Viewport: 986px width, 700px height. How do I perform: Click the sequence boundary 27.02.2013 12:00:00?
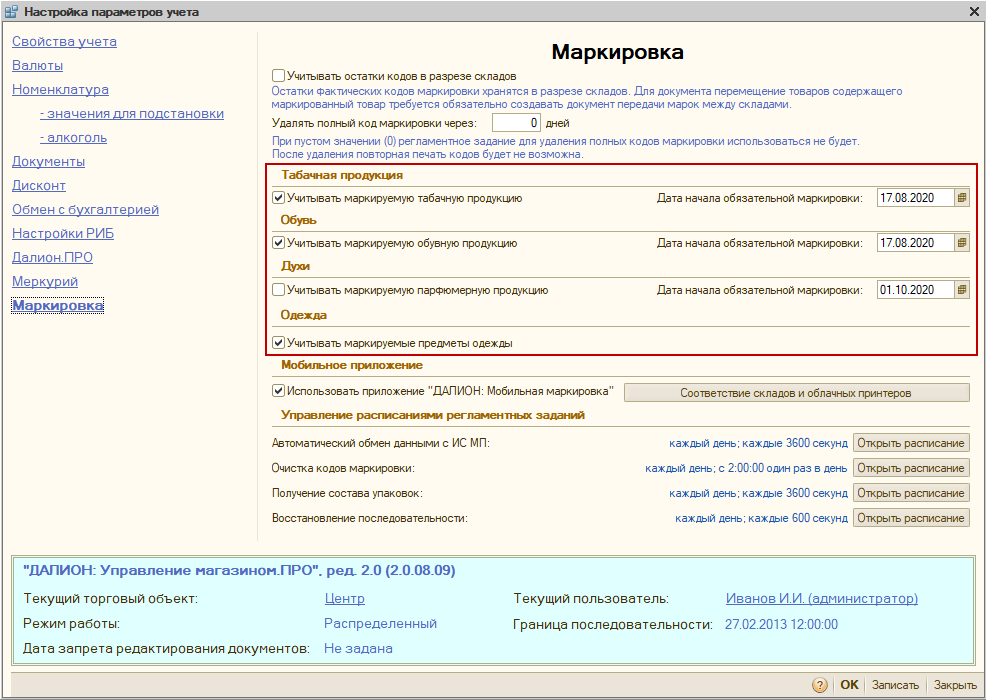(x=781, y=625)
